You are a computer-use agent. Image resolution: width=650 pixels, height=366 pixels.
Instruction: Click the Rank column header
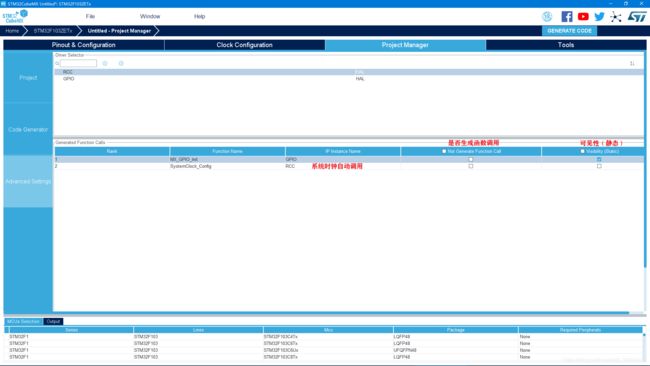[112, 151]
